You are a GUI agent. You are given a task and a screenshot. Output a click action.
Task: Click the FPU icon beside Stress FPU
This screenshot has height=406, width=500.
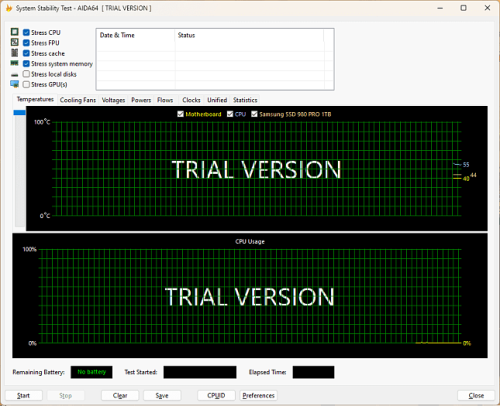(15, 42)
